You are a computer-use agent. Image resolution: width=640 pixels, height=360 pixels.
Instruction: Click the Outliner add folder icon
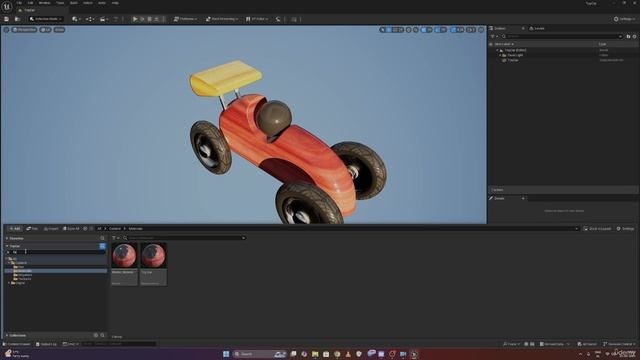(628, 36)
